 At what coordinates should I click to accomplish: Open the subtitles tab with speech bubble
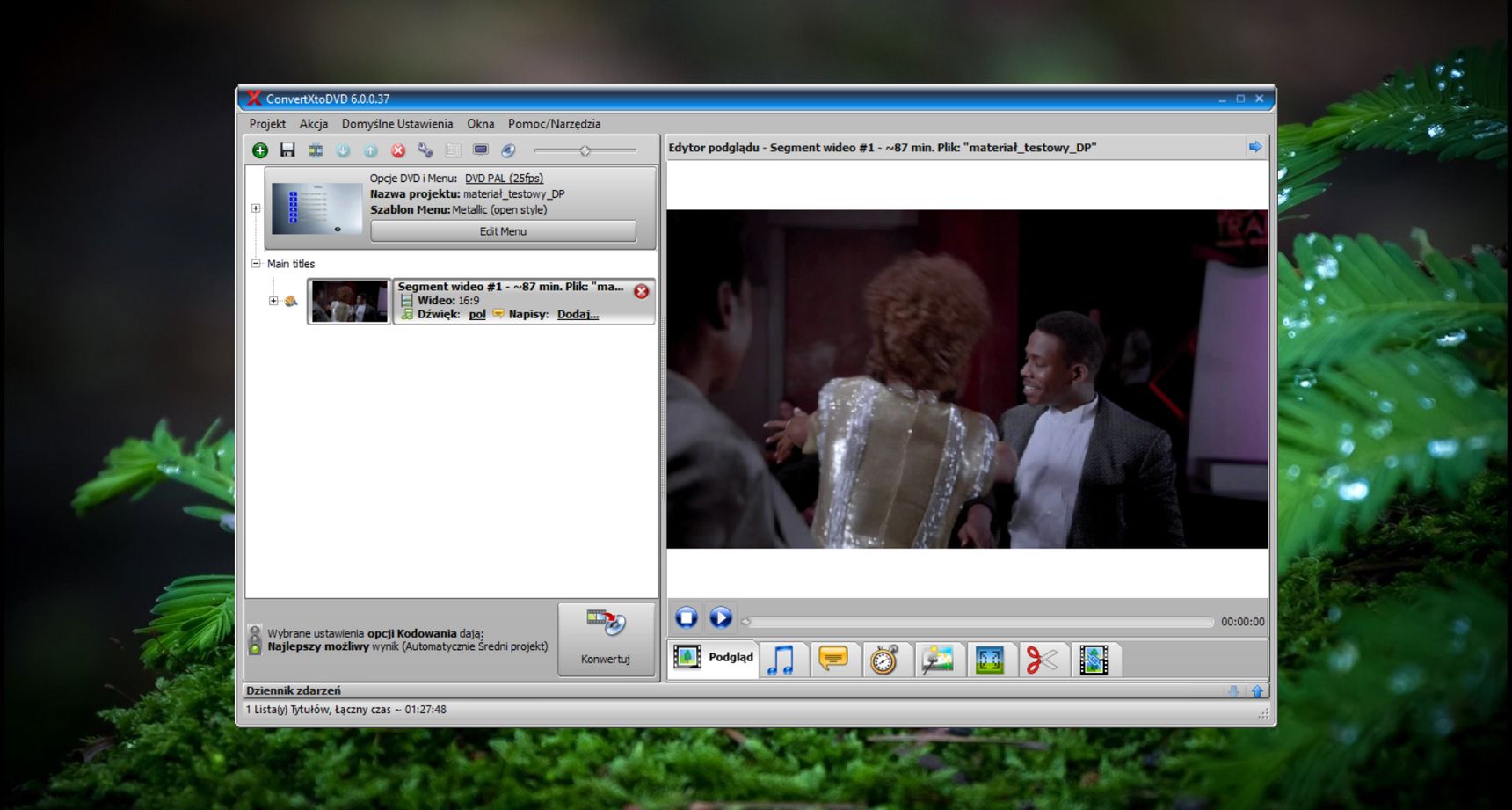832,659
